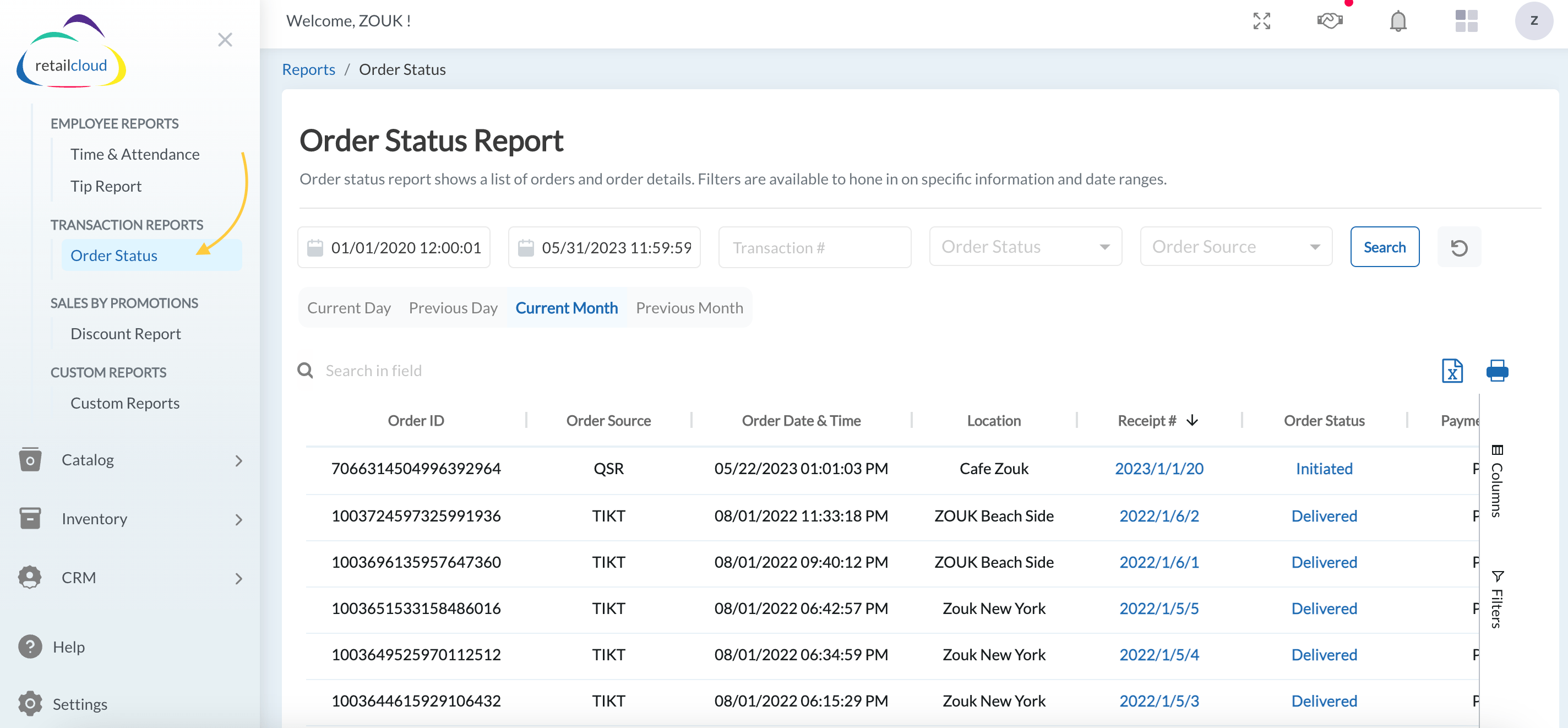Select the Previous Month tab
Screen dimensions: 1568x728
coord(689,308)
